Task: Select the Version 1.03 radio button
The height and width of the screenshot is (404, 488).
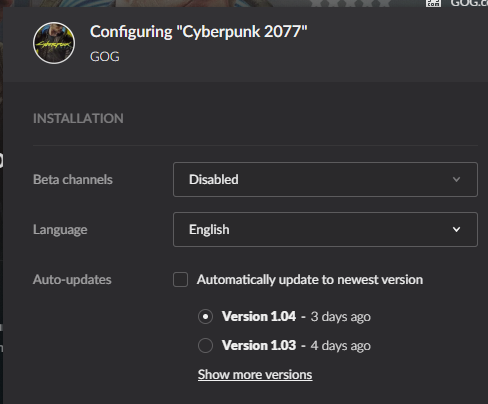Action: [x=205, y=345]
